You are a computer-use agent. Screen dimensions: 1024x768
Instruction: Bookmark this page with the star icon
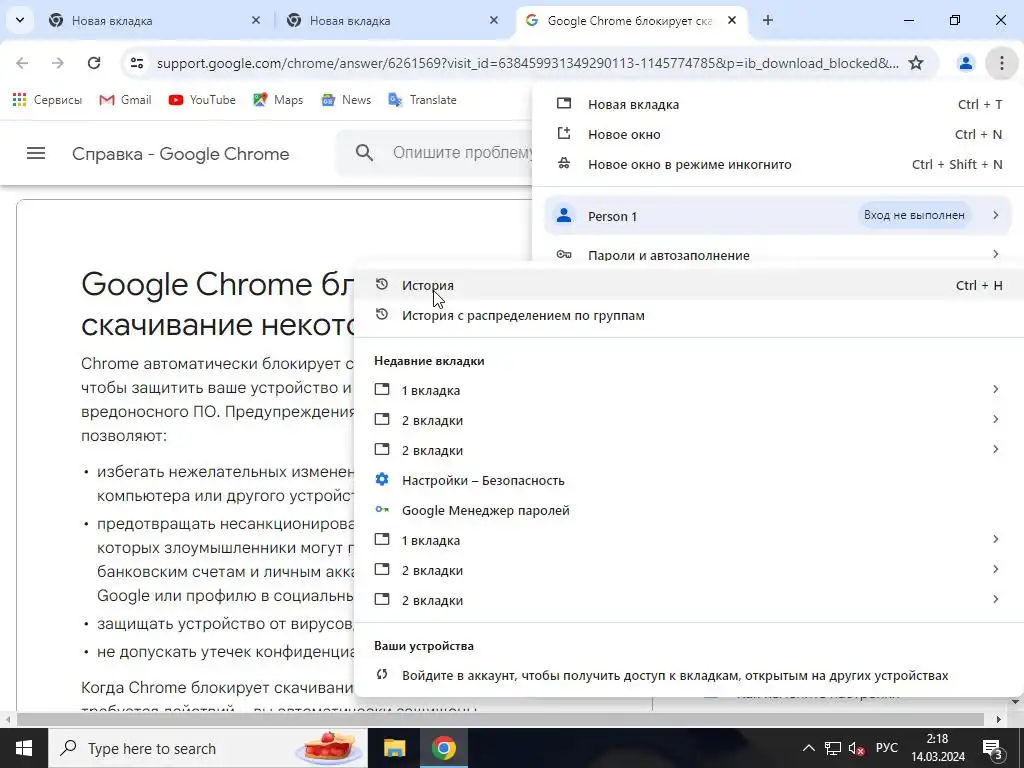[x=916, y=63]
